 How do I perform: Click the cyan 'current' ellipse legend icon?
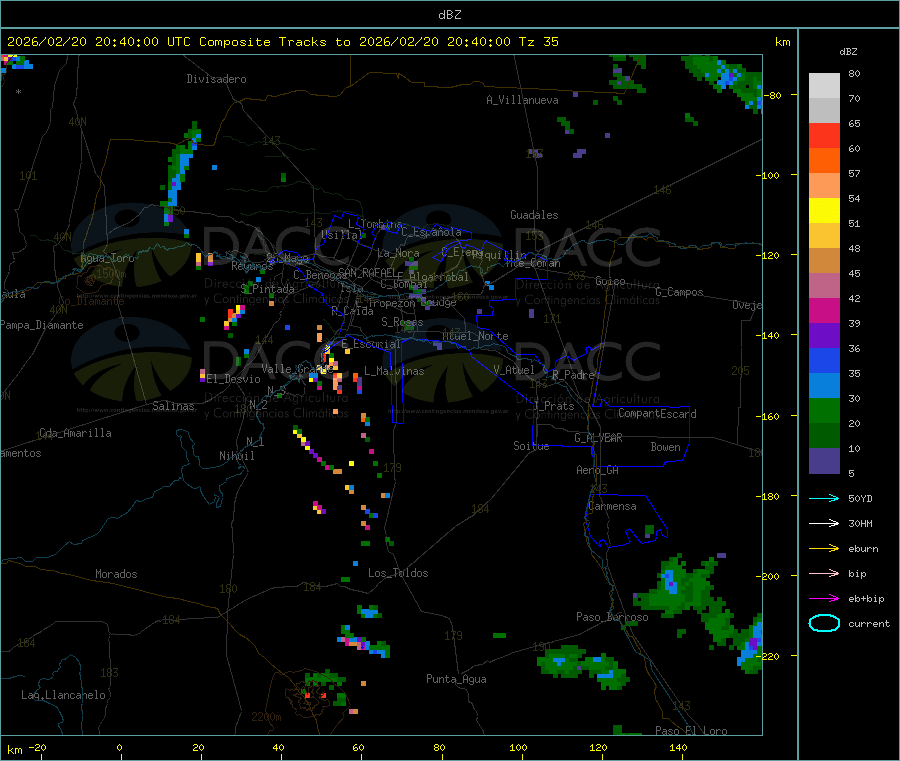click(824, 623)
